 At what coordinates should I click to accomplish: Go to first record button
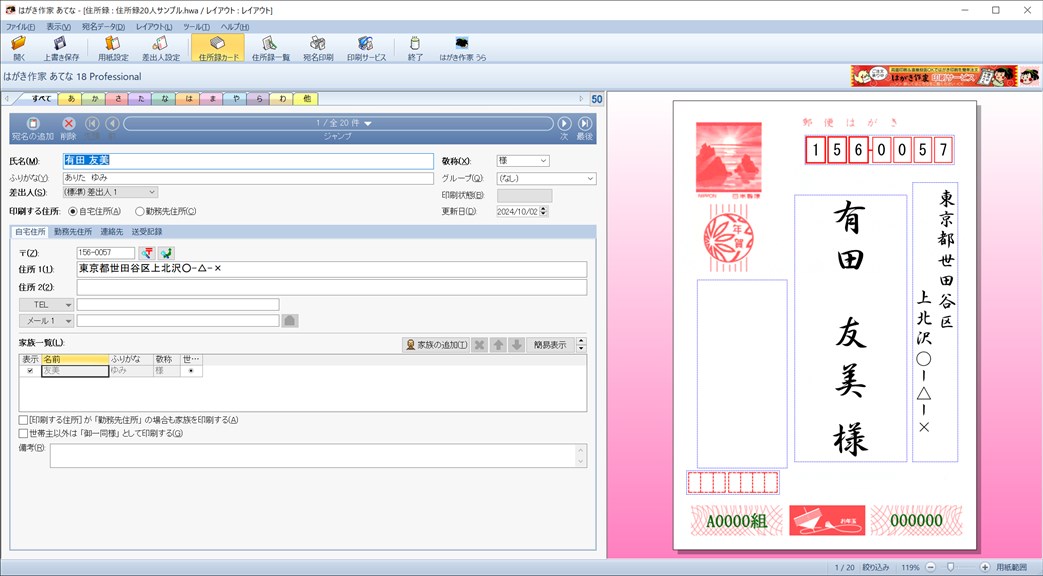click(x=92, y=124)
